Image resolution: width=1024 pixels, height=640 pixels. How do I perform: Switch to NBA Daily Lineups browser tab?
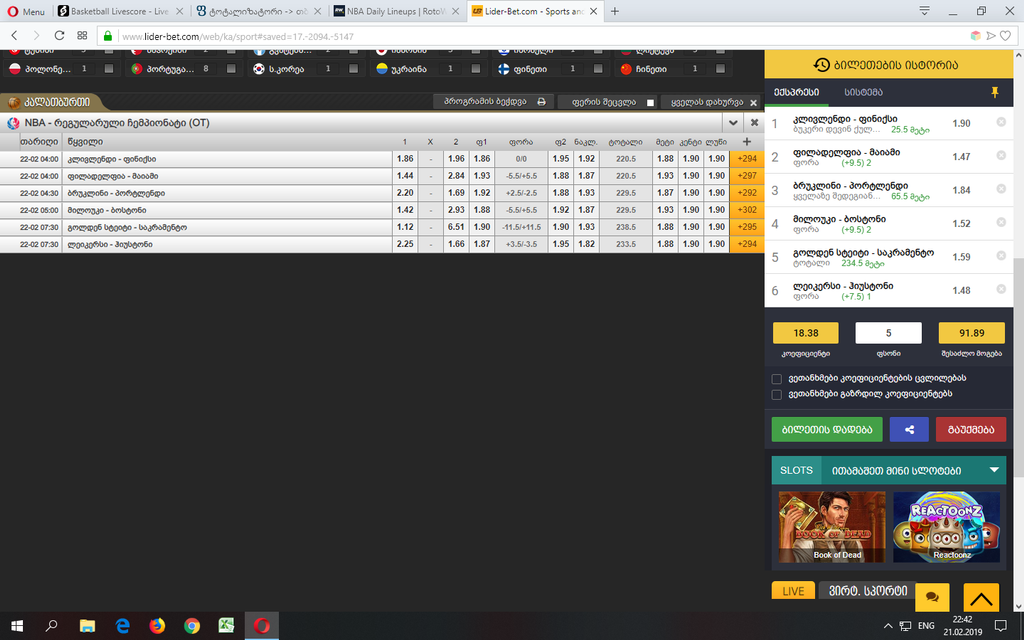395,11
